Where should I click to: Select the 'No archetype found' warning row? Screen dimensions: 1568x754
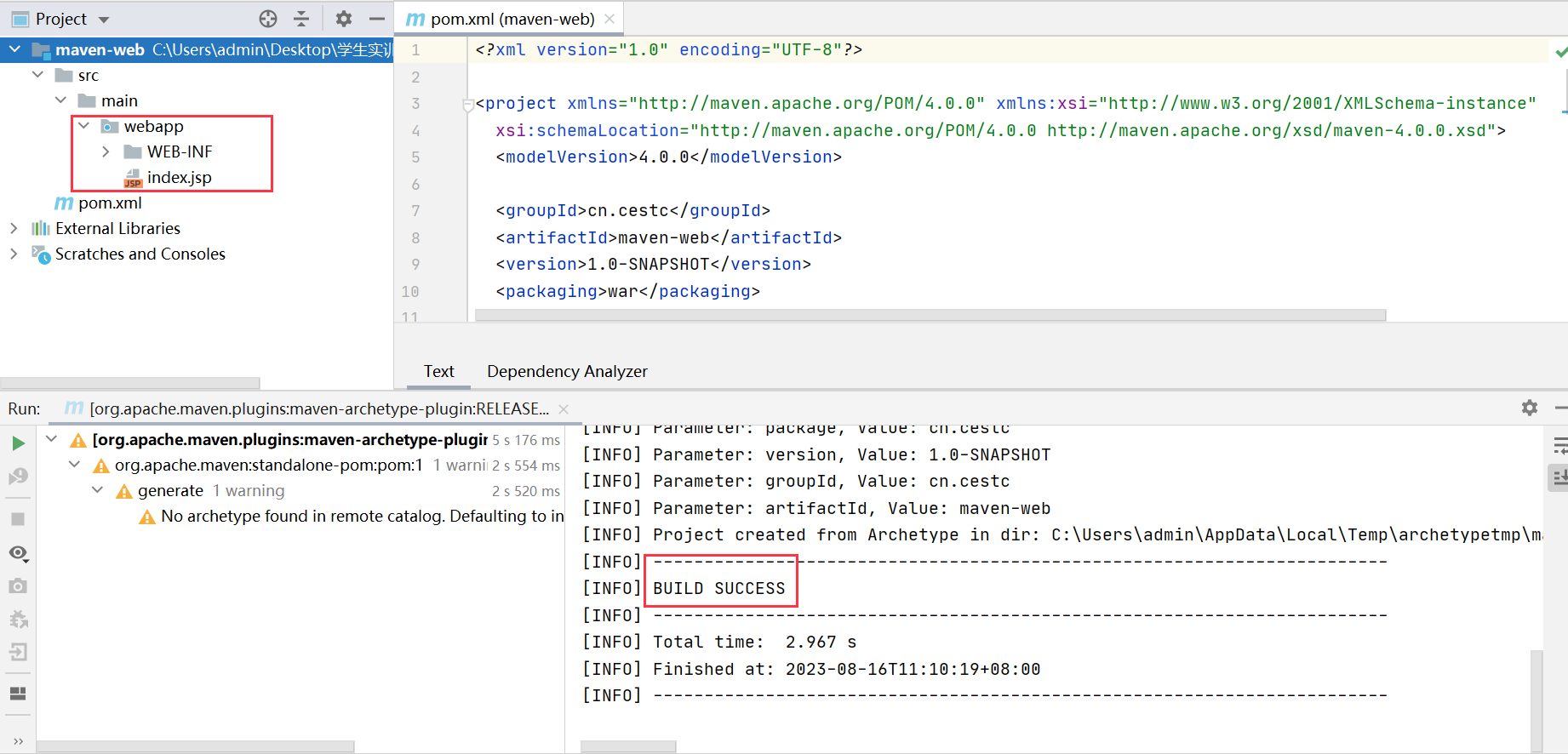tap(350, 517)
